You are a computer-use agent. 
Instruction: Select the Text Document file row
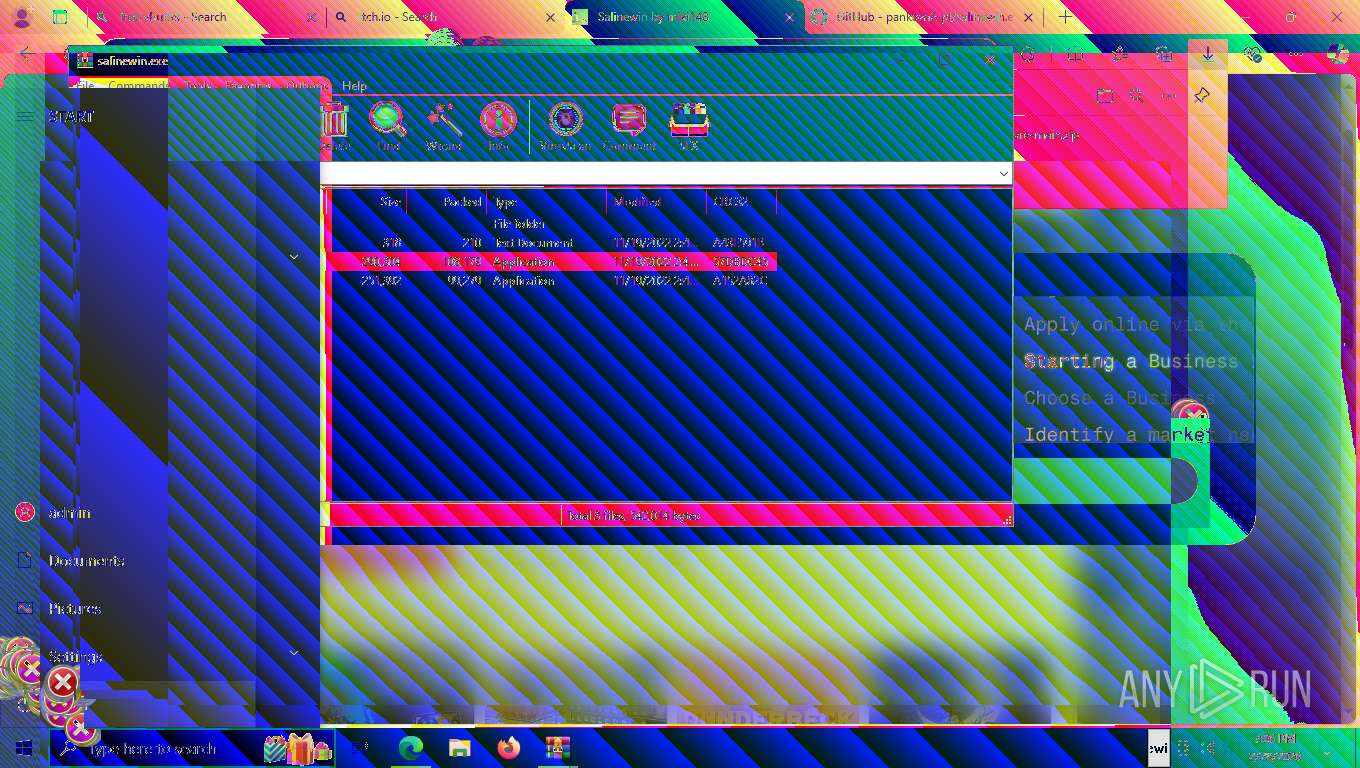(553, 243)
